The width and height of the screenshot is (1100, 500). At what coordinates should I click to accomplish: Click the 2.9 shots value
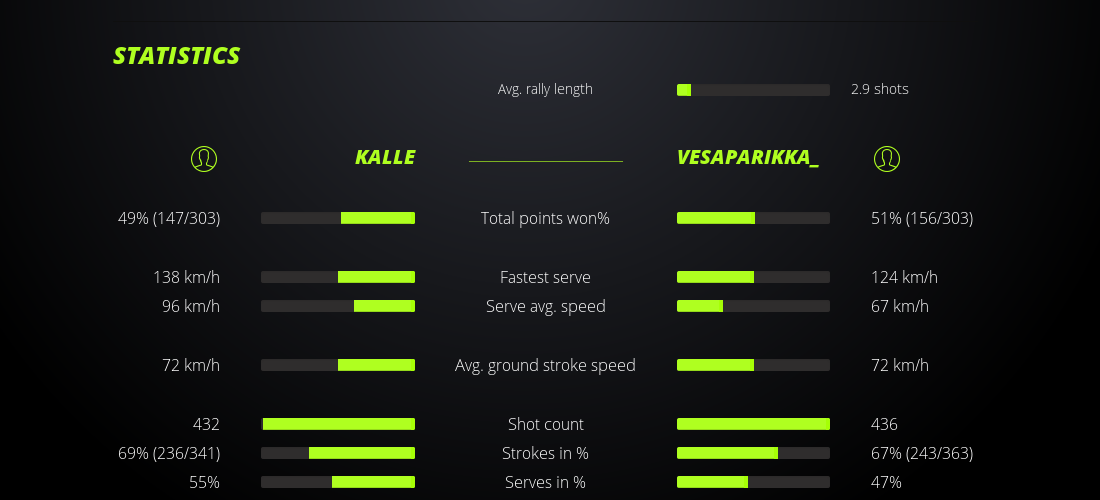[880, 89]
